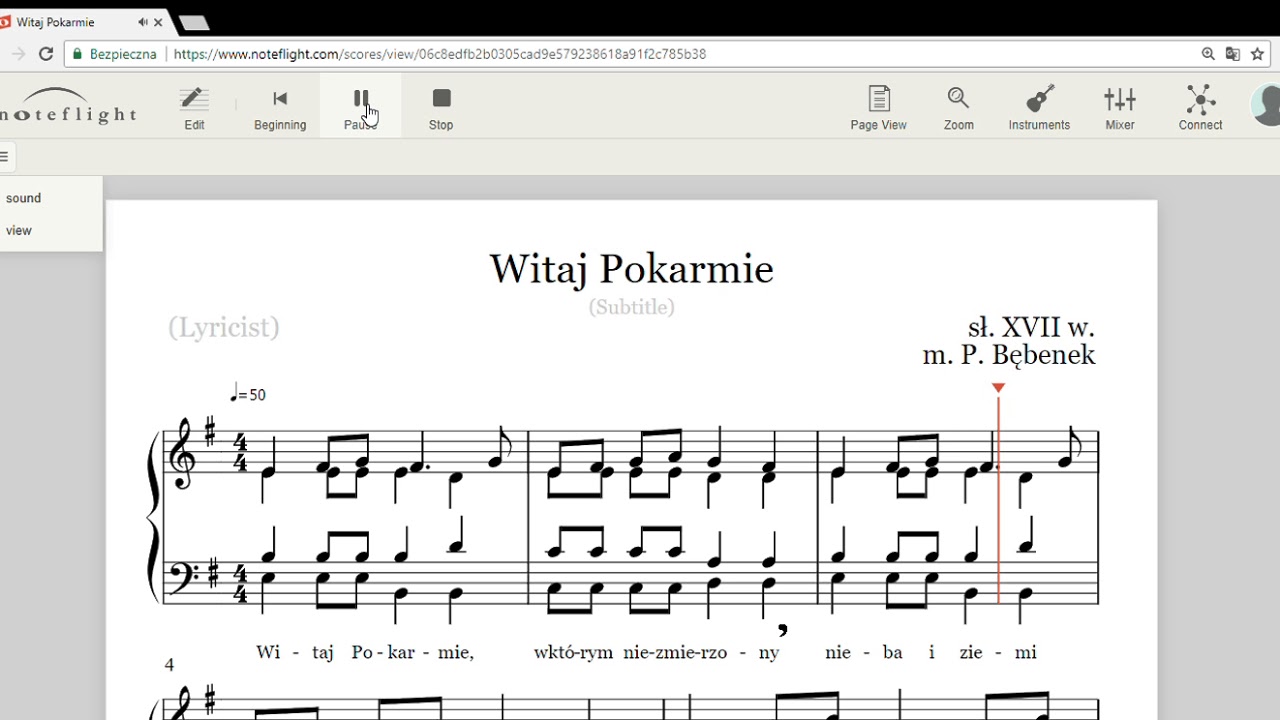Open the Connect panel

[1200, 108]
